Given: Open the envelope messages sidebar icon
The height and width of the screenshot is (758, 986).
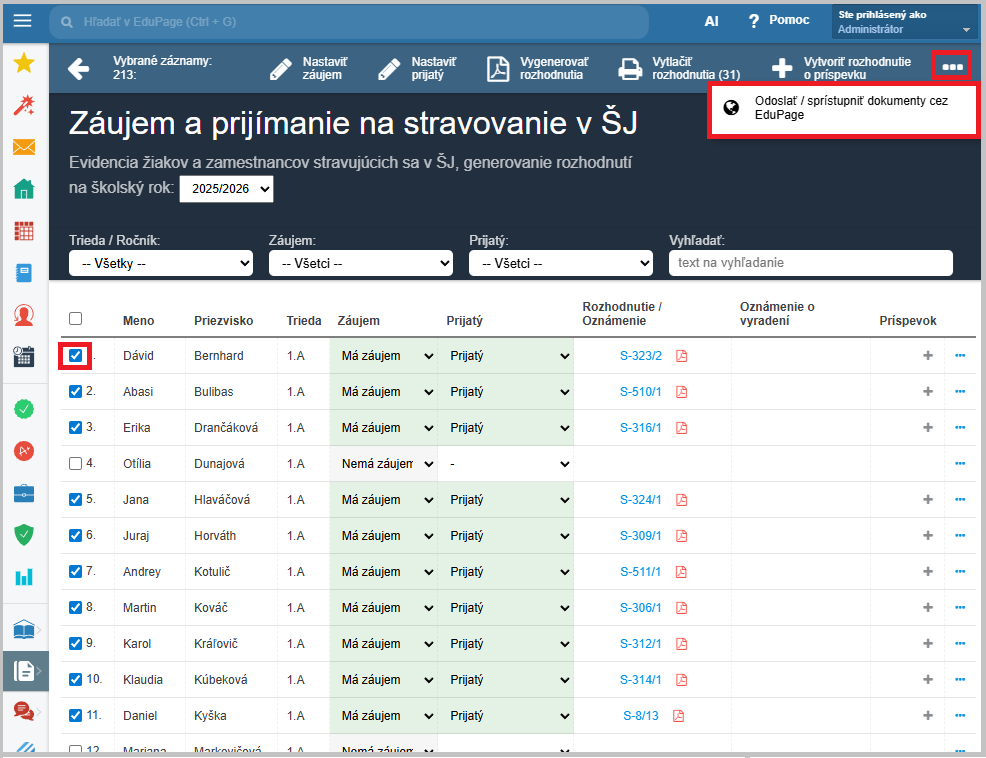Looking at the screenshot, I should tap(24, 147).
